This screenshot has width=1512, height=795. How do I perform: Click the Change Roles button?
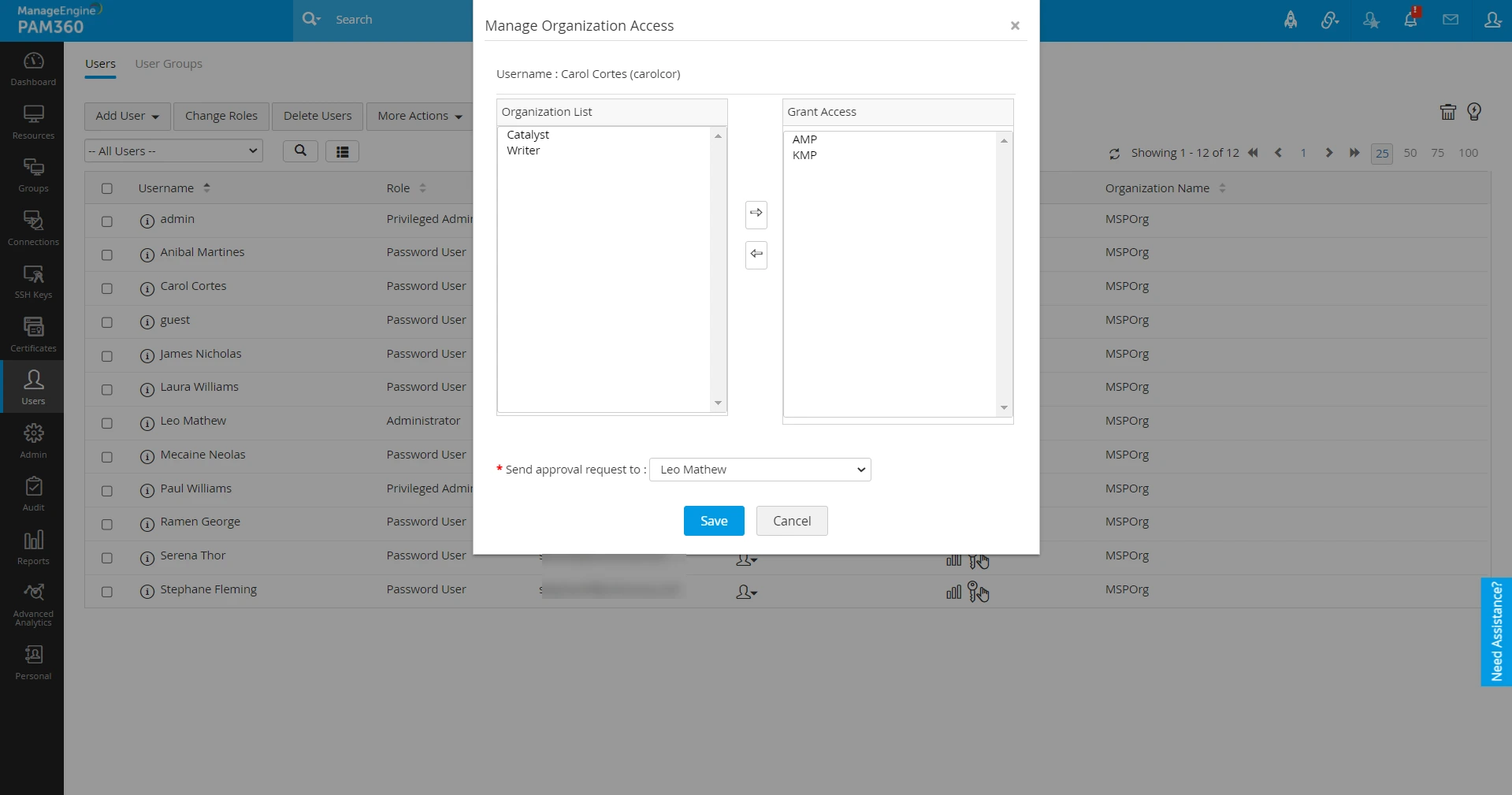[x=221, y=116]
